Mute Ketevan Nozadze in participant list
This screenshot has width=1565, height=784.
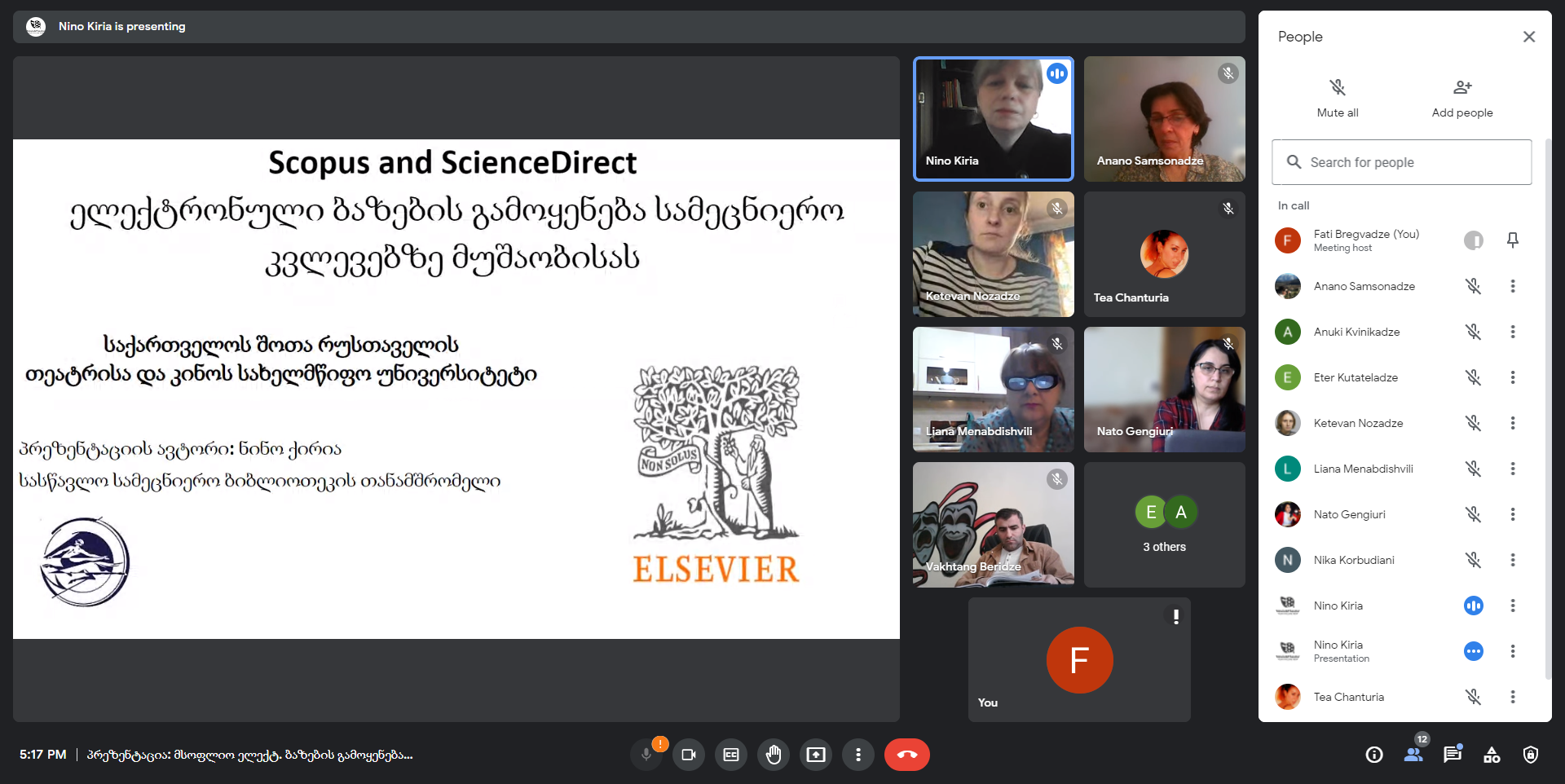1473,423
